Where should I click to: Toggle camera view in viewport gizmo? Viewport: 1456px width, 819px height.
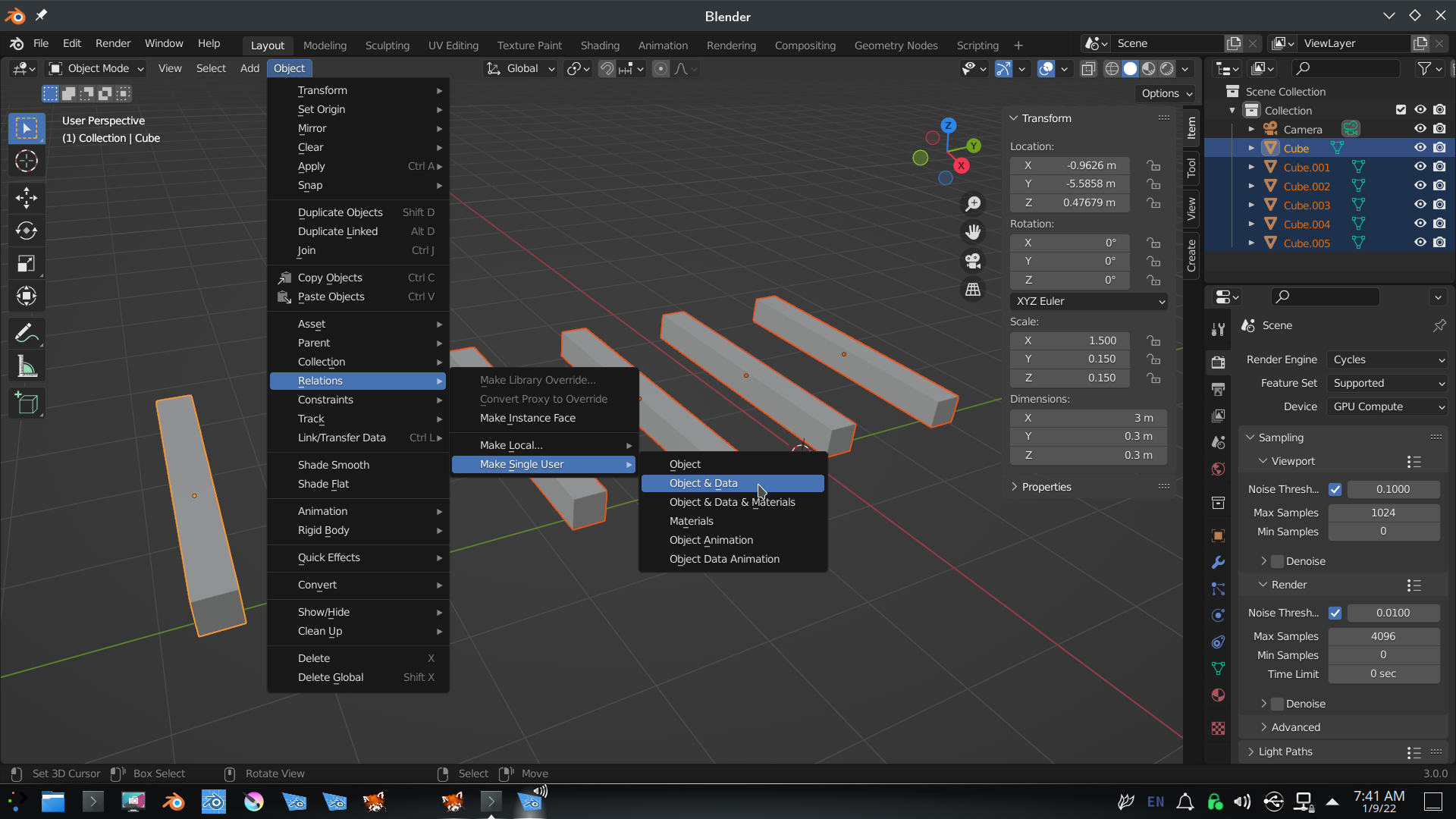point(973,261)
